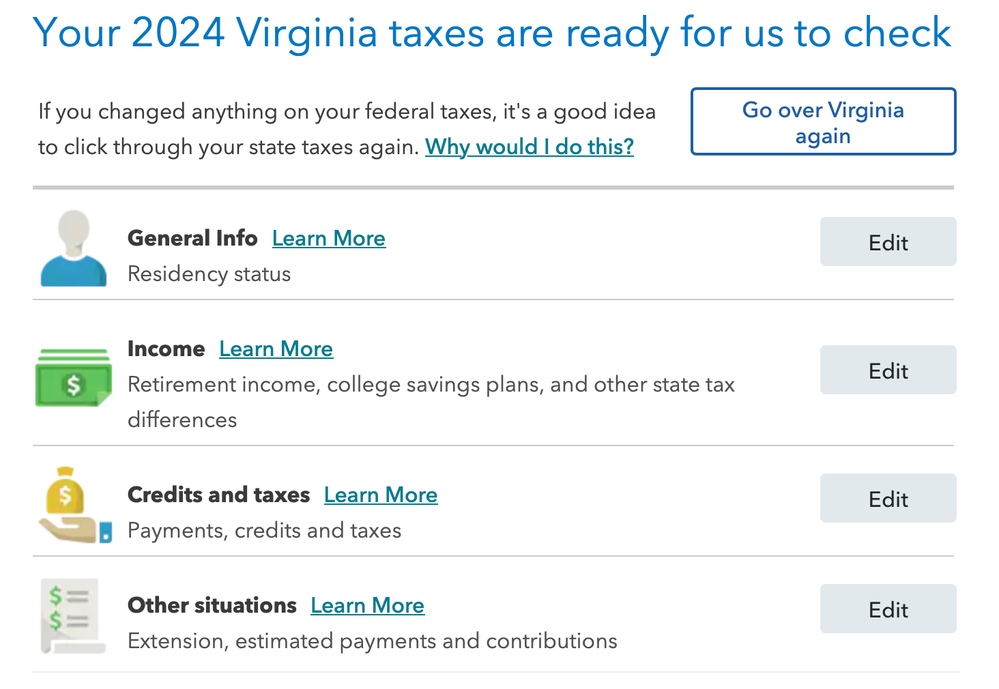Click the money bag Credits and taxes icon
999x689 pixels.
tap(75, 505)
